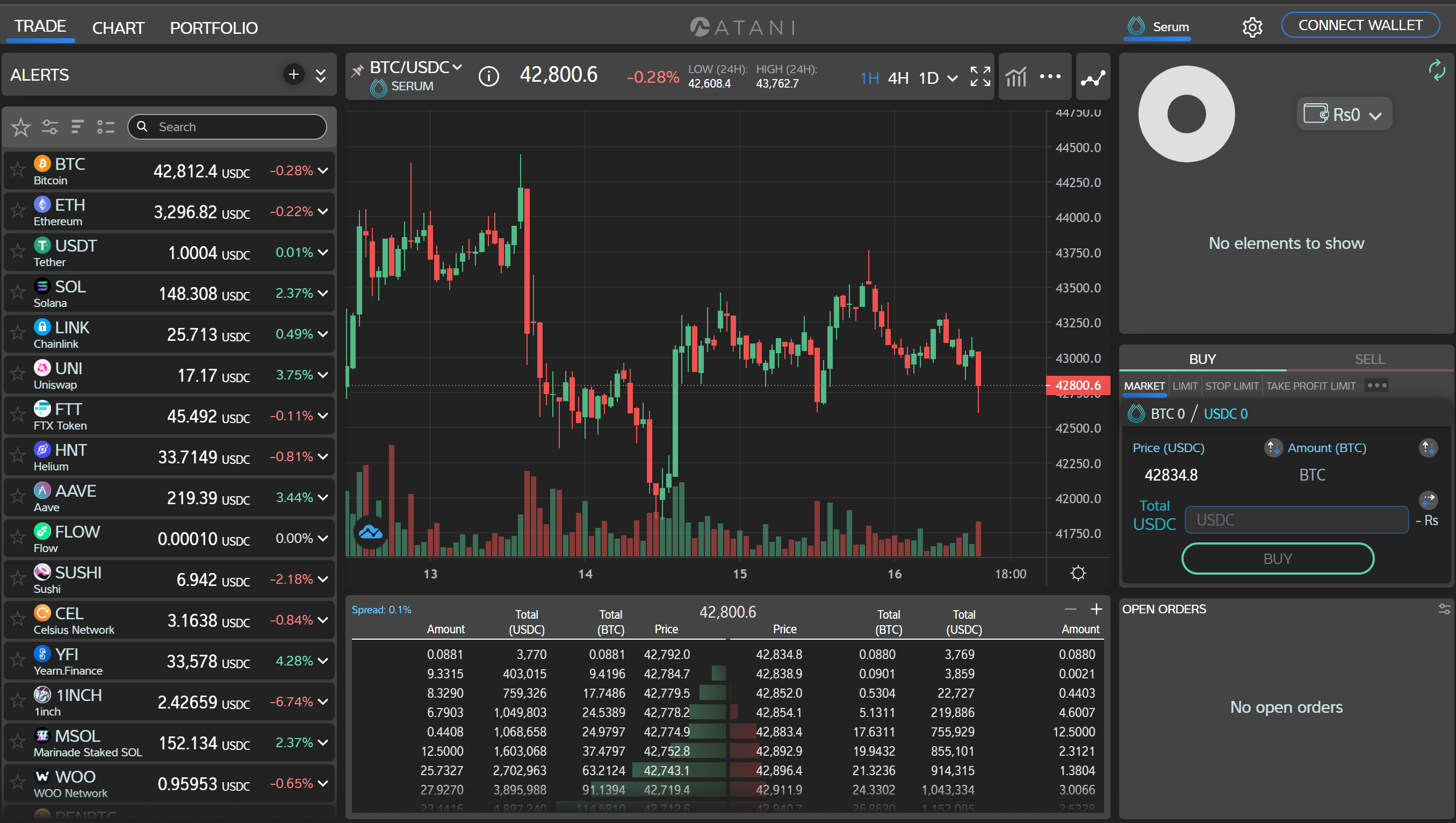Open chart indicators icon

(x=1015, y=77)
